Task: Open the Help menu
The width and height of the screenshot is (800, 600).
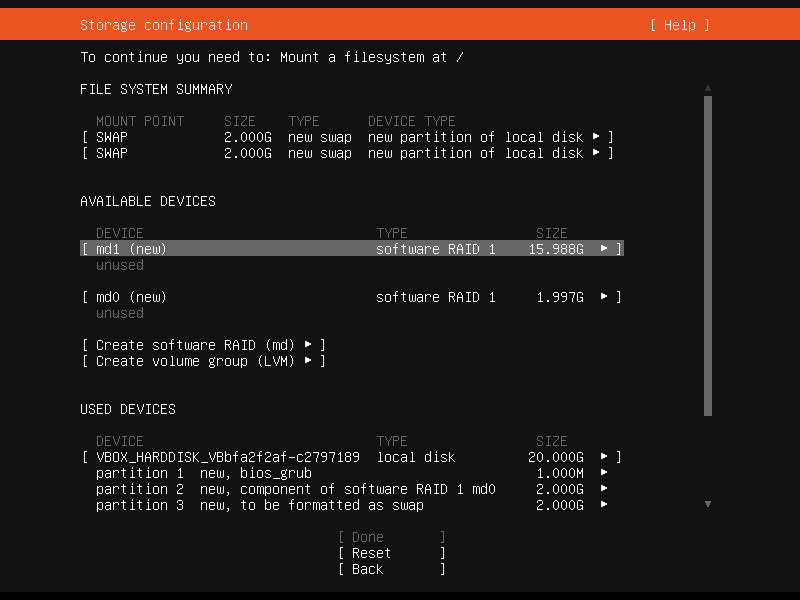Action: (680, 25)
